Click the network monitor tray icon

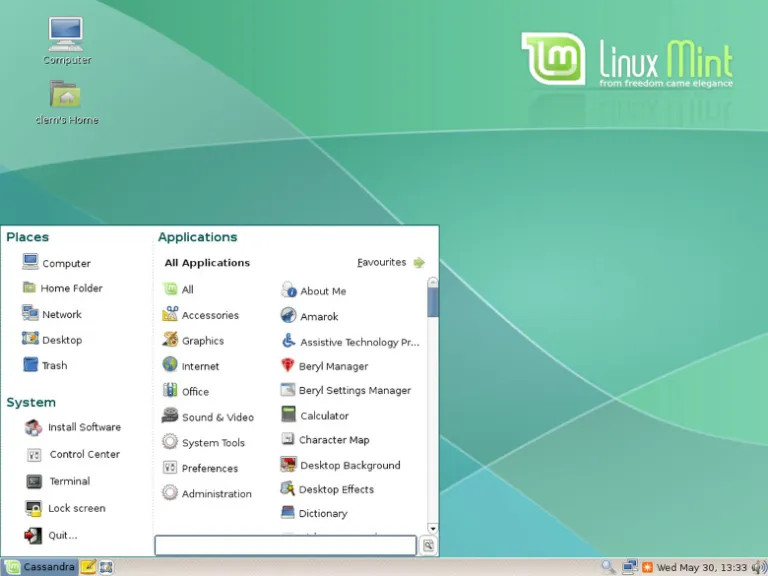(629, 567)
